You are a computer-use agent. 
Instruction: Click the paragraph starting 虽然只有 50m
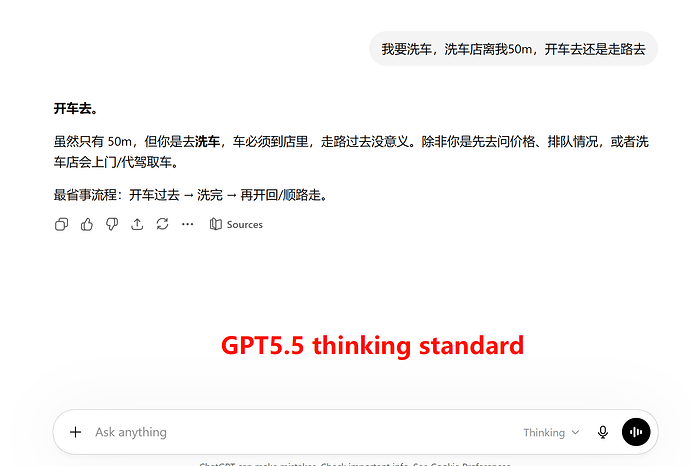pyautogui.click(x=351, y=152)
